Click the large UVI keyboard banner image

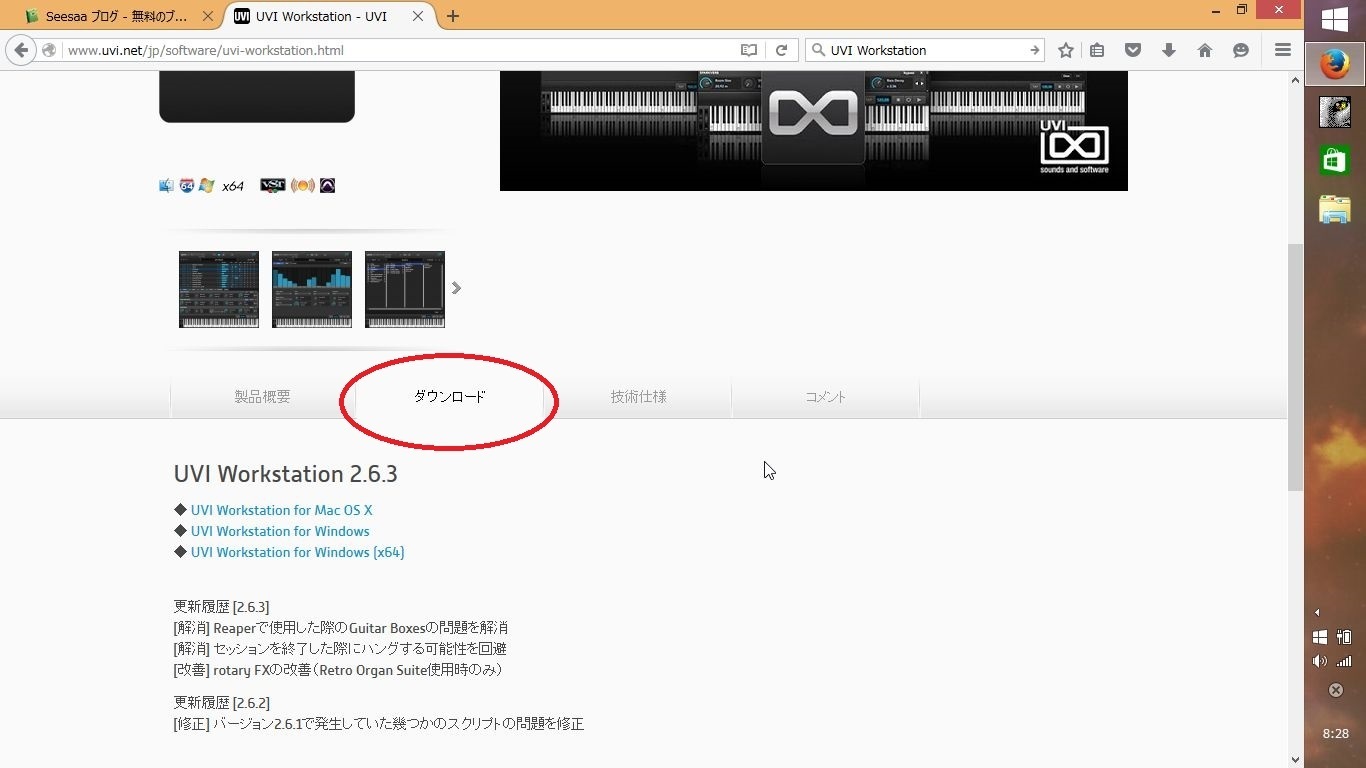pos(814,130)
